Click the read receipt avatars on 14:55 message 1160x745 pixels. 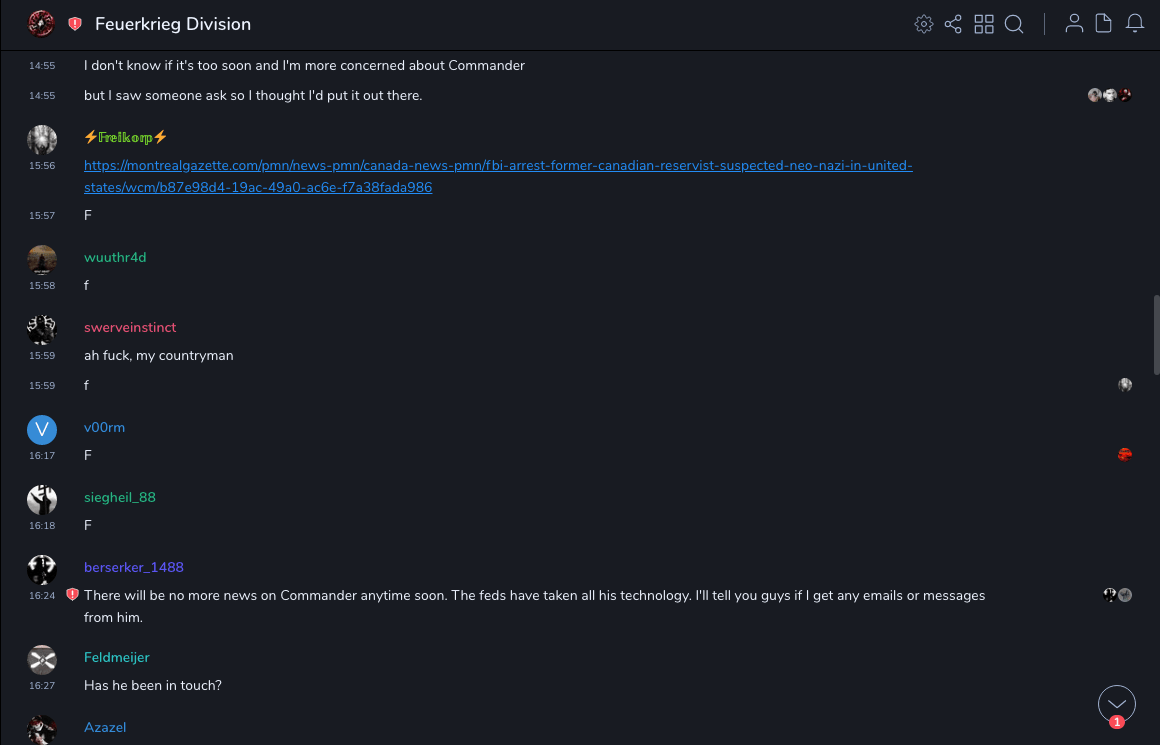pyautogui.click(x=1110, y=95)
